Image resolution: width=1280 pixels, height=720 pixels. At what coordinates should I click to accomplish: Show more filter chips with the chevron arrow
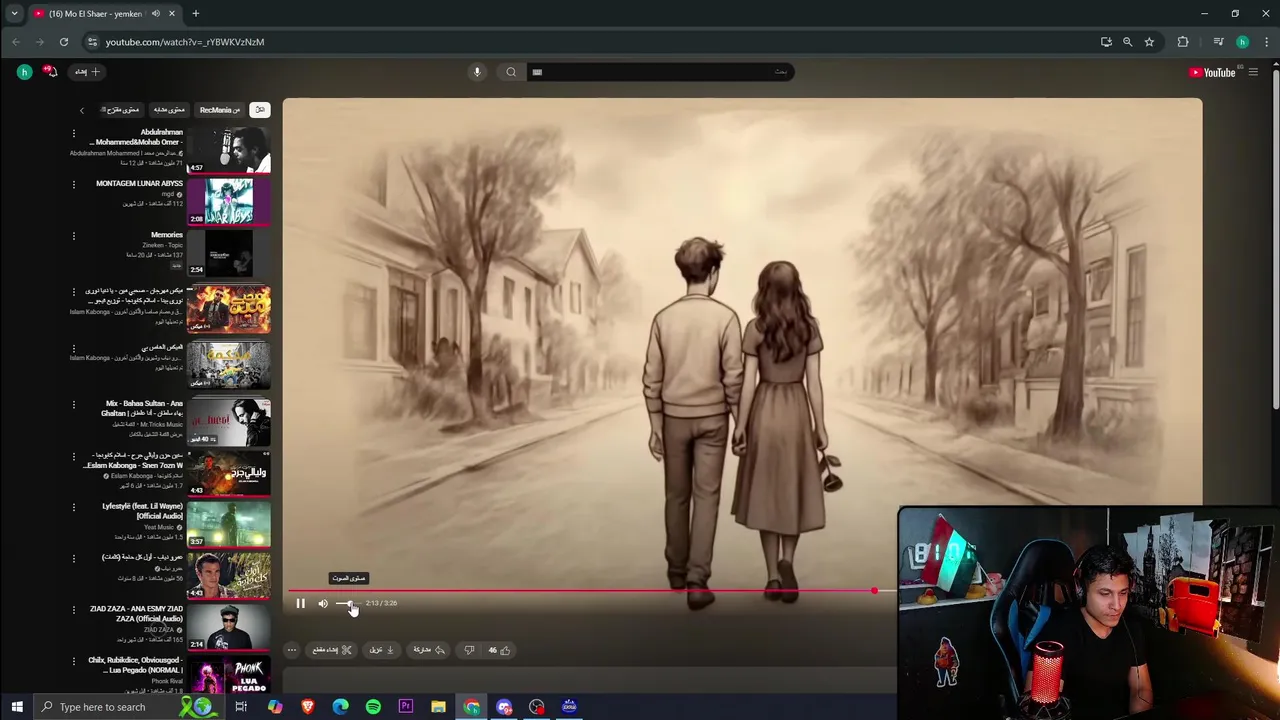(x=82, y=110)
